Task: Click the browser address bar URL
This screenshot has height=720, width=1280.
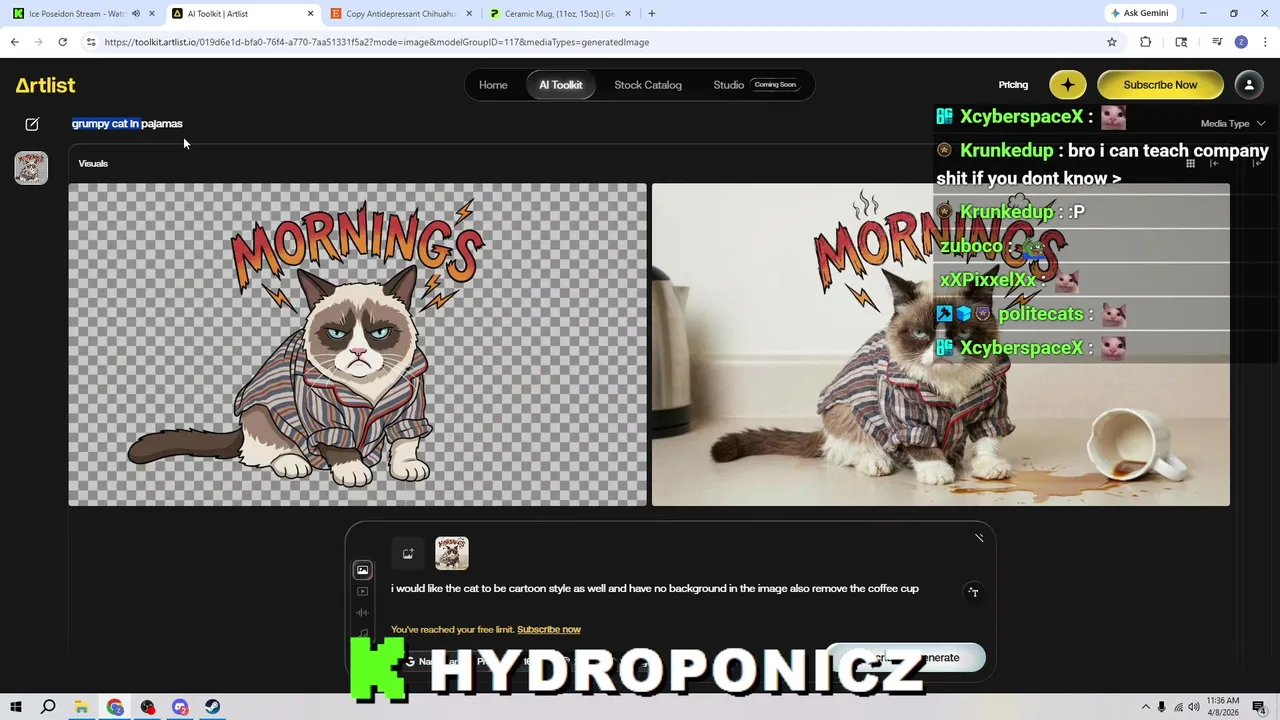Action: [x=377, y=42]
